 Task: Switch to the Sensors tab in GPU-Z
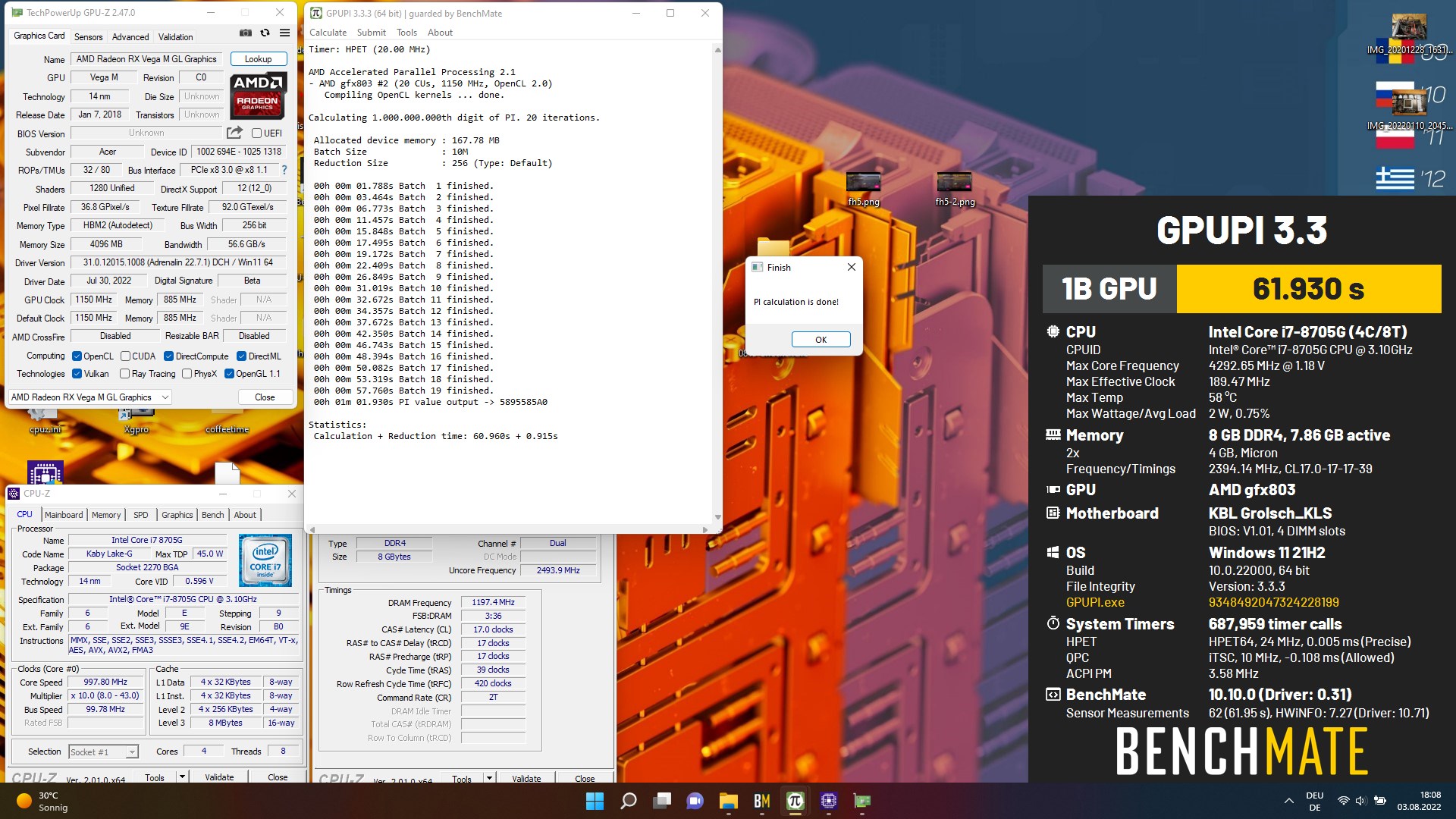pyautogui.click(x=88, y=37)
